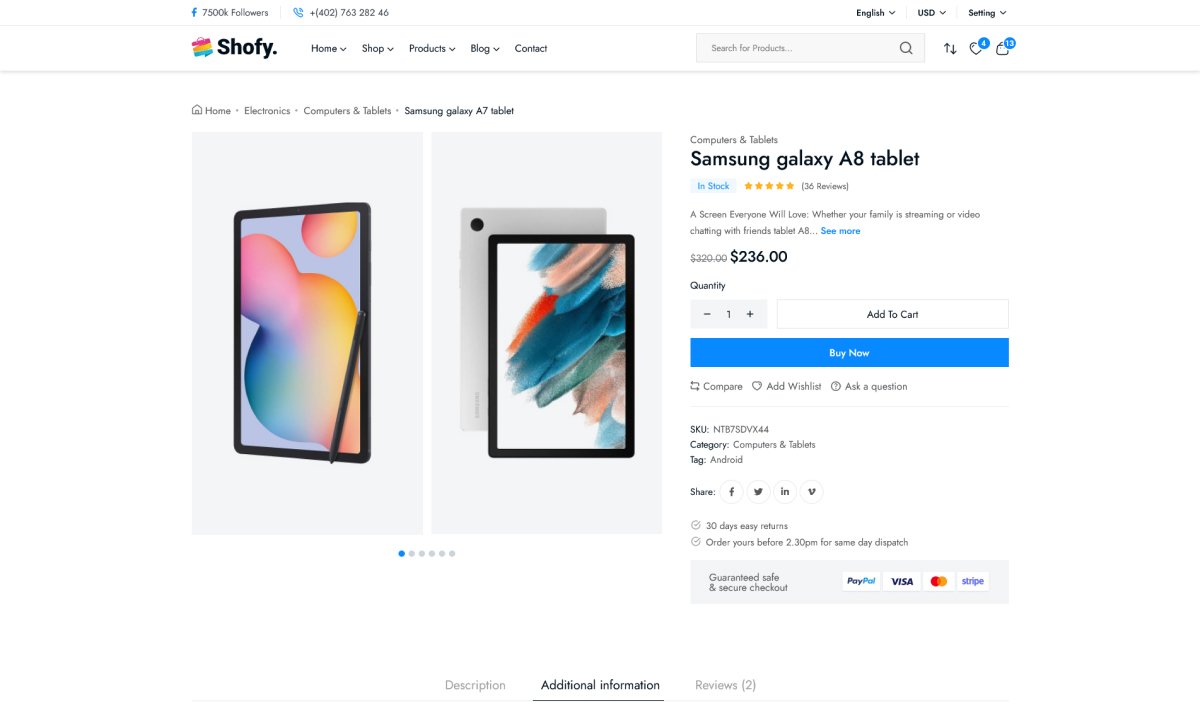Open the USD currency dropdown
The image size is (1200, 720).
[931, 13]
